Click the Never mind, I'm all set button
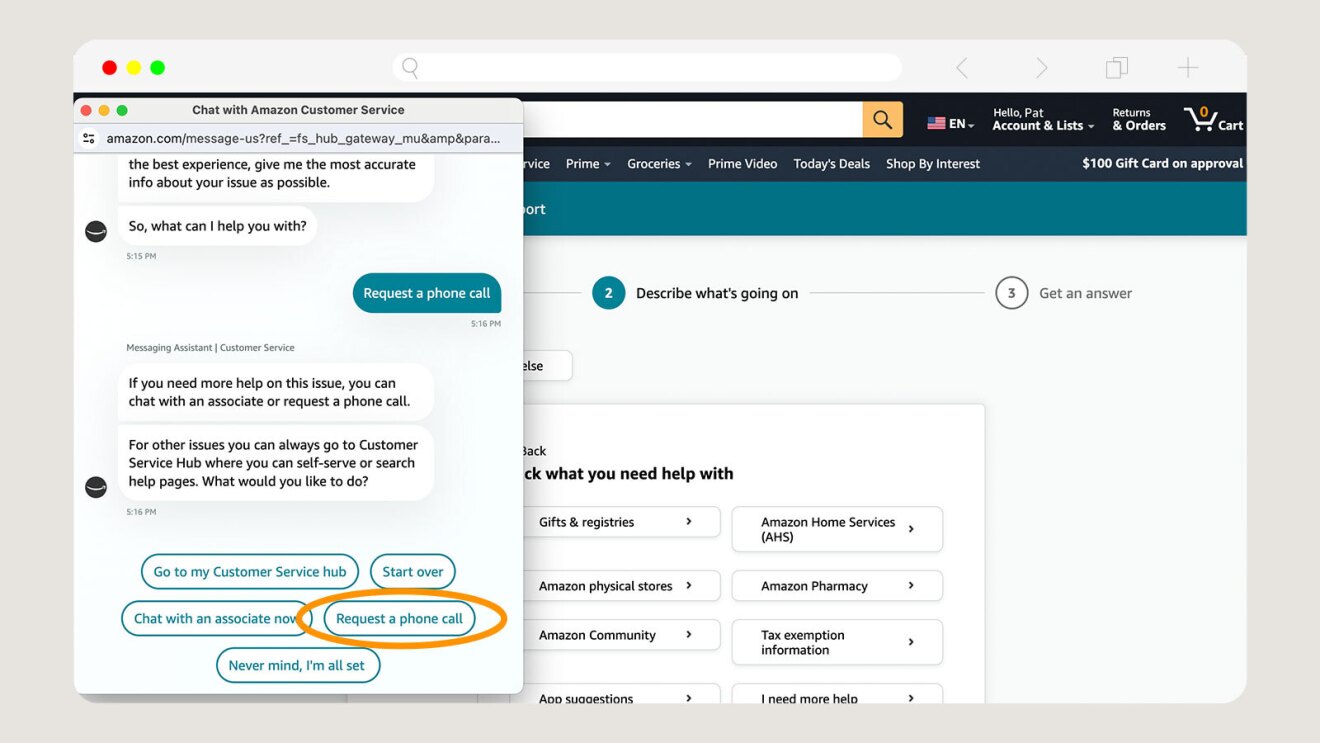Screen dimensions: 1320x743 click(x=297, y=664)
